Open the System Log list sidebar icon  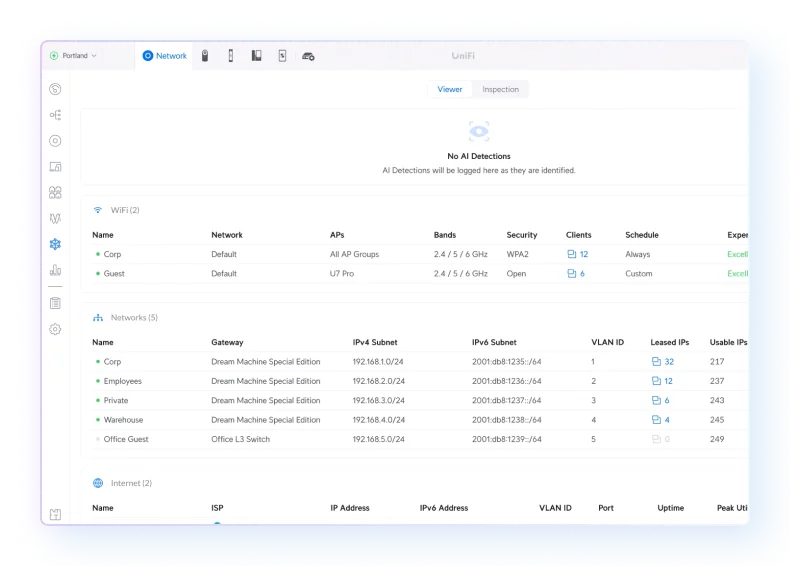[55, 303]
